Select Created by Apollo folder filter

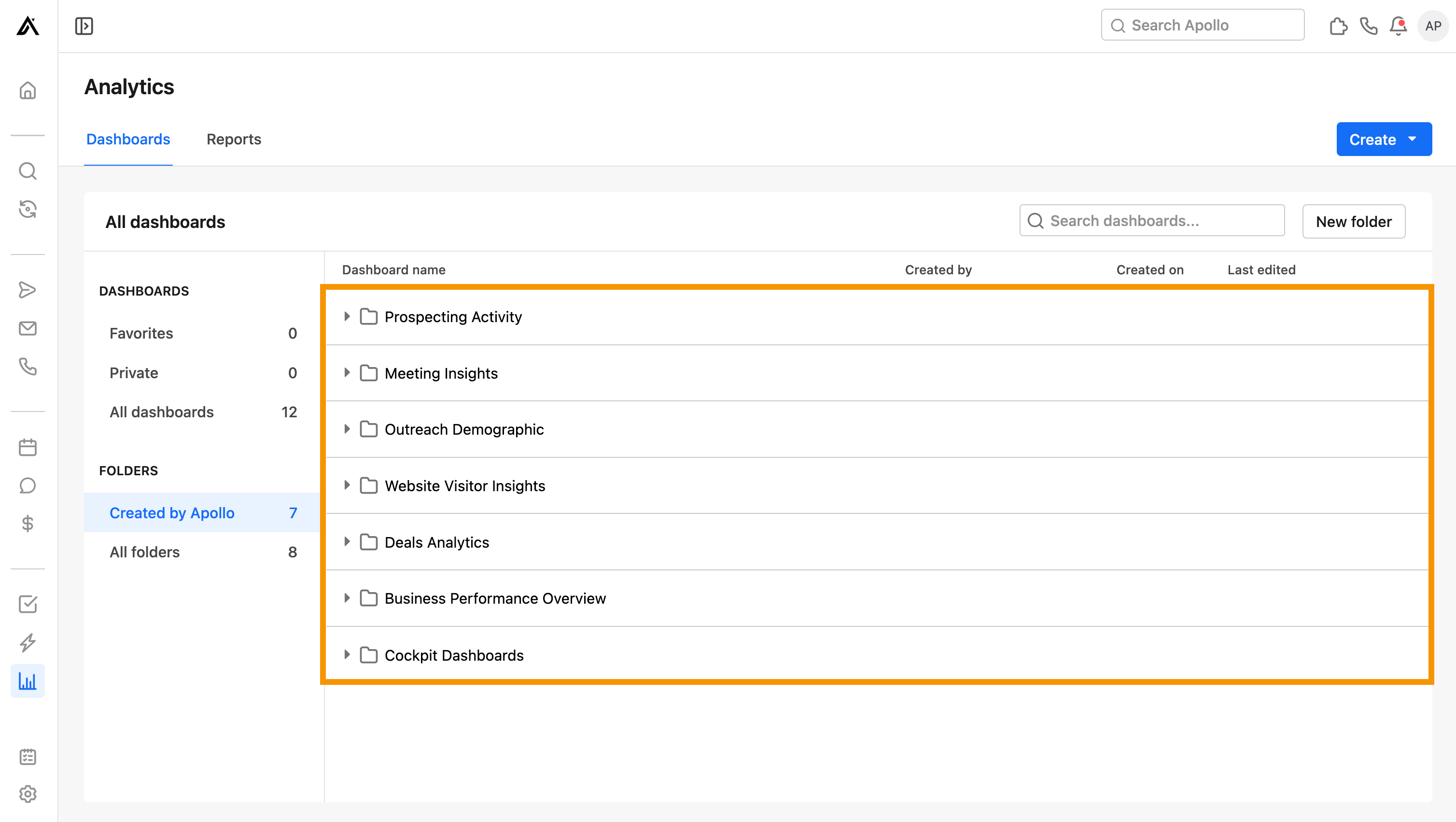click(202, 513)
